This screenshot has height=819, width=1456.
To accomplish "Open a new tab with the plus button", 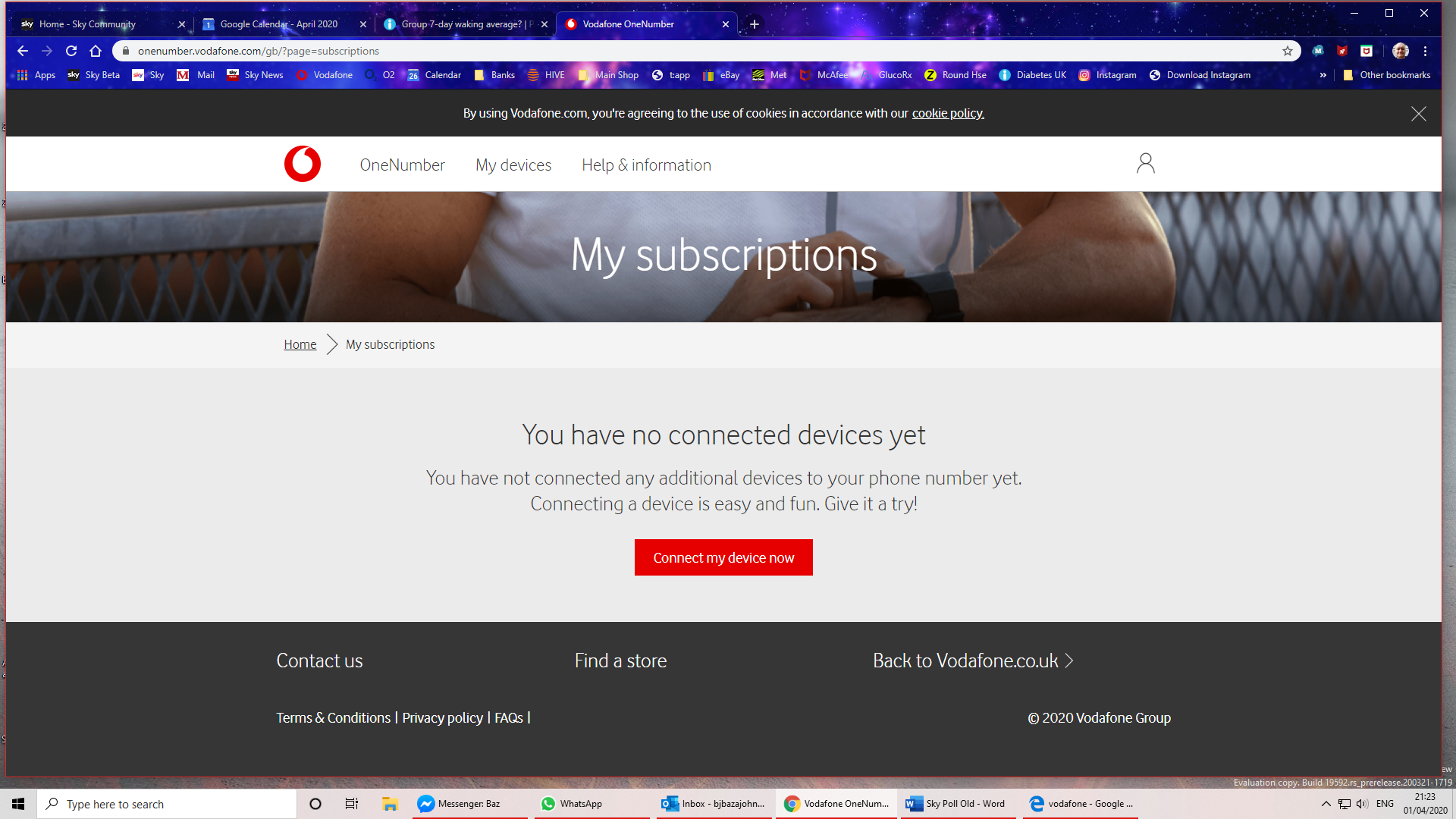I will [754, 24].
